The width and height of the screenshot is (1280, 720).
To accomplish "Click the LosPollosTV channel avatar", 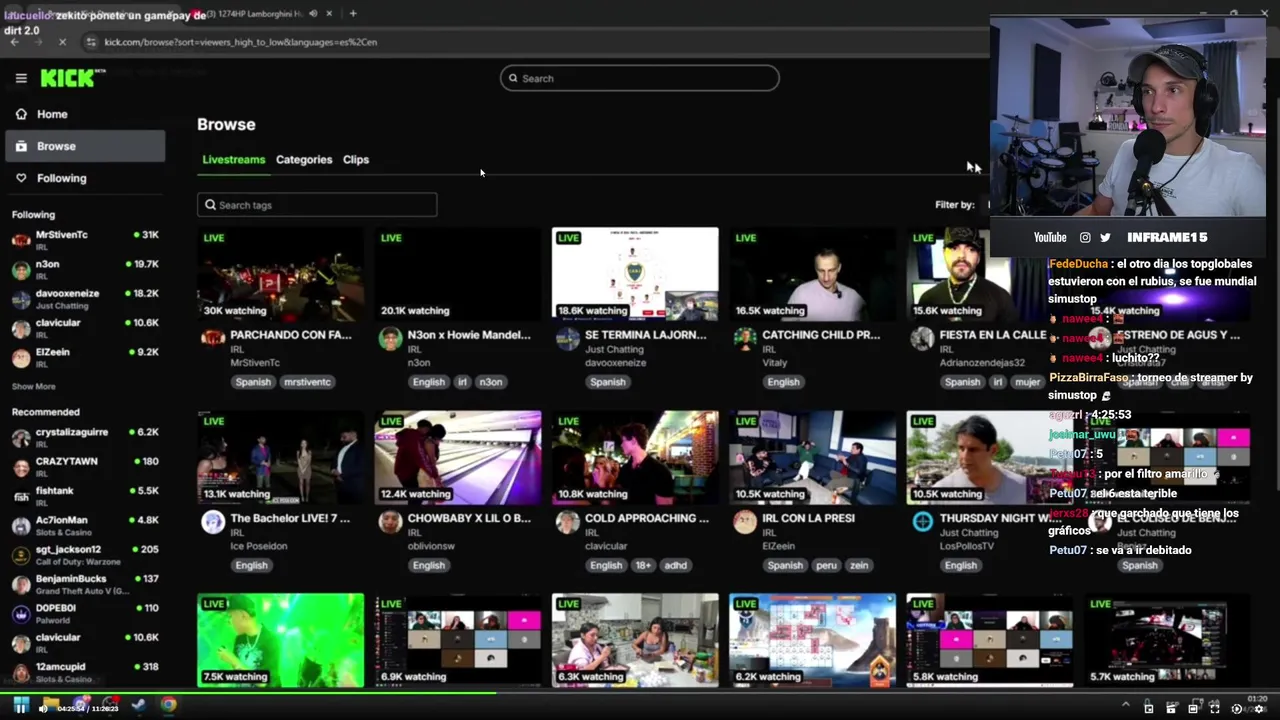I will [922, 522].
